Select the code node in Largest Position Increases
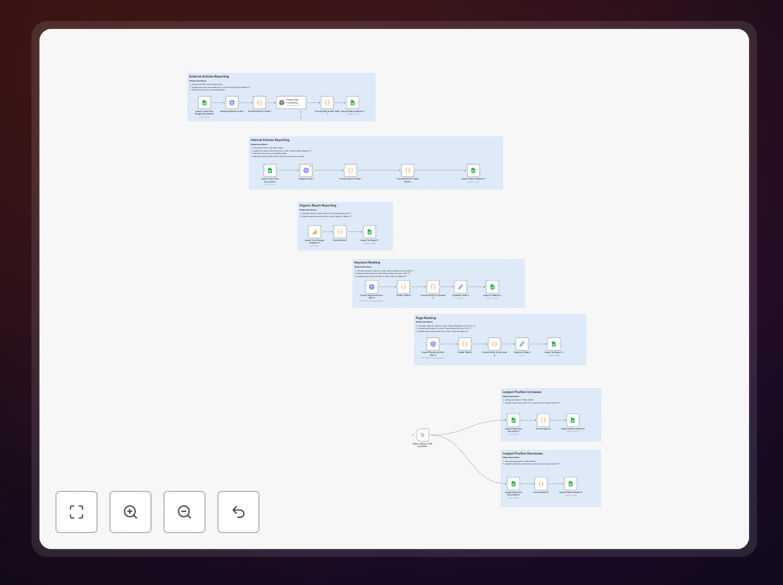Image resolution: width=783 pixels, height=585 pixels. (543, 420)
